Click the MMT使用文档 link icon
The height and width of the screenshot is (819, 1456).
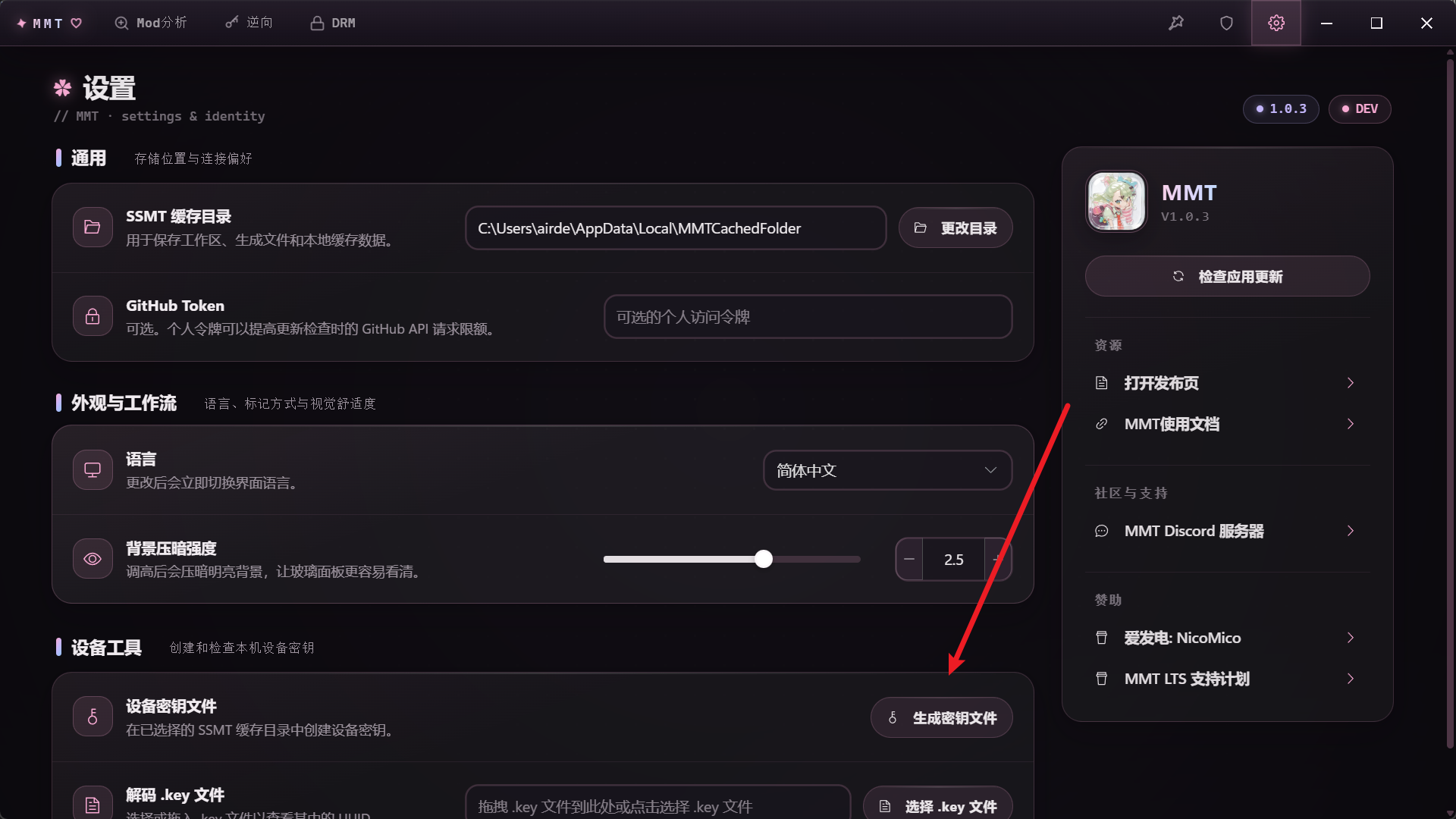pos(1102,424)
